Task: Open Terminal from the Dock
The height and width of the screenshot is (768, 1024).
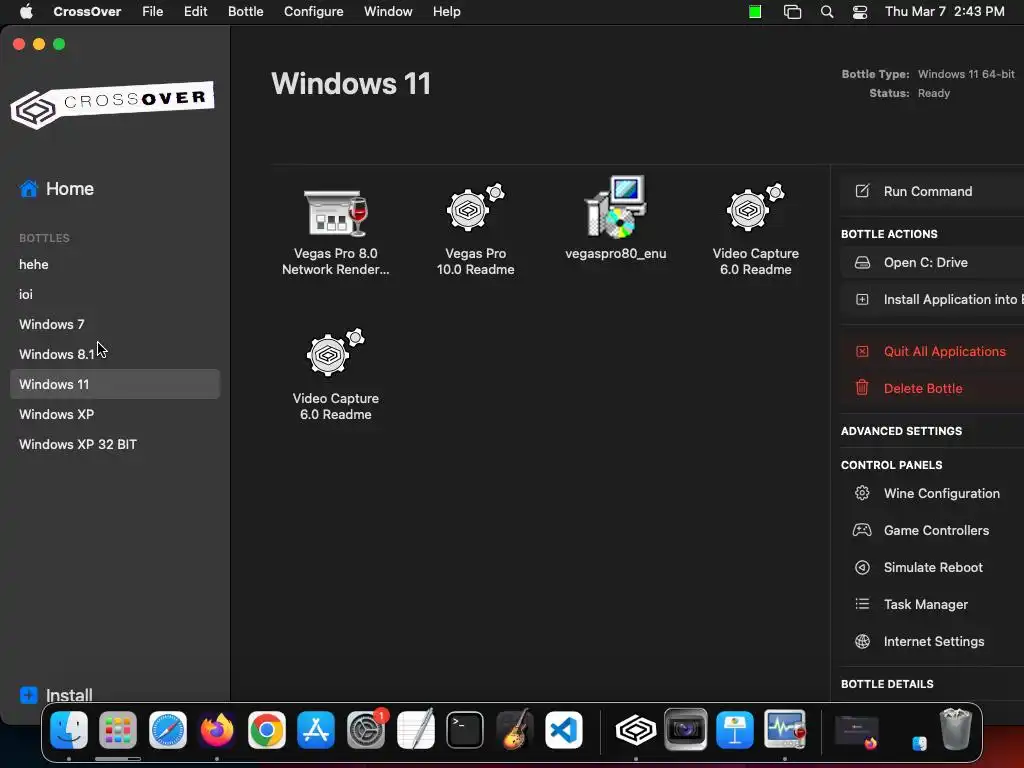Action: point(465,730)
